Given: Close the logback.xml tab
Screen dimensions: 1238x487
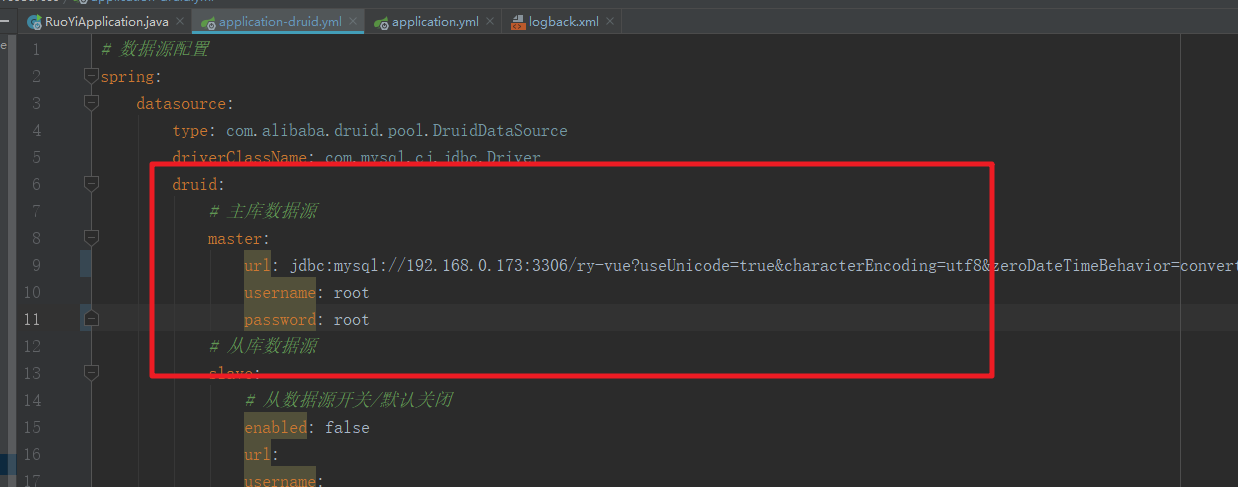Looking at the screenshot, I should (x=610, y=21).
